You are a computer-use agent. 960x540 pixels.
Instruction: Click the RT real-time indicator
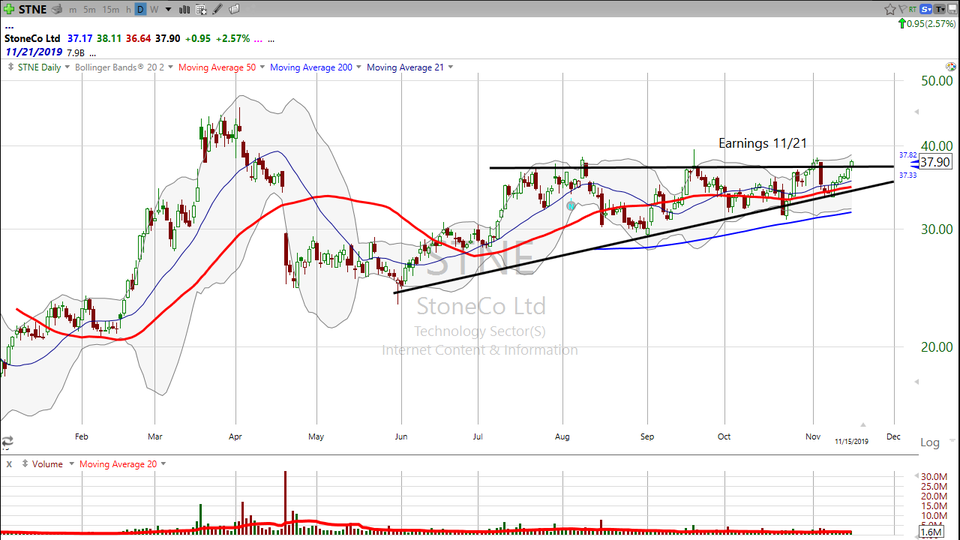(x=913, y=9)
